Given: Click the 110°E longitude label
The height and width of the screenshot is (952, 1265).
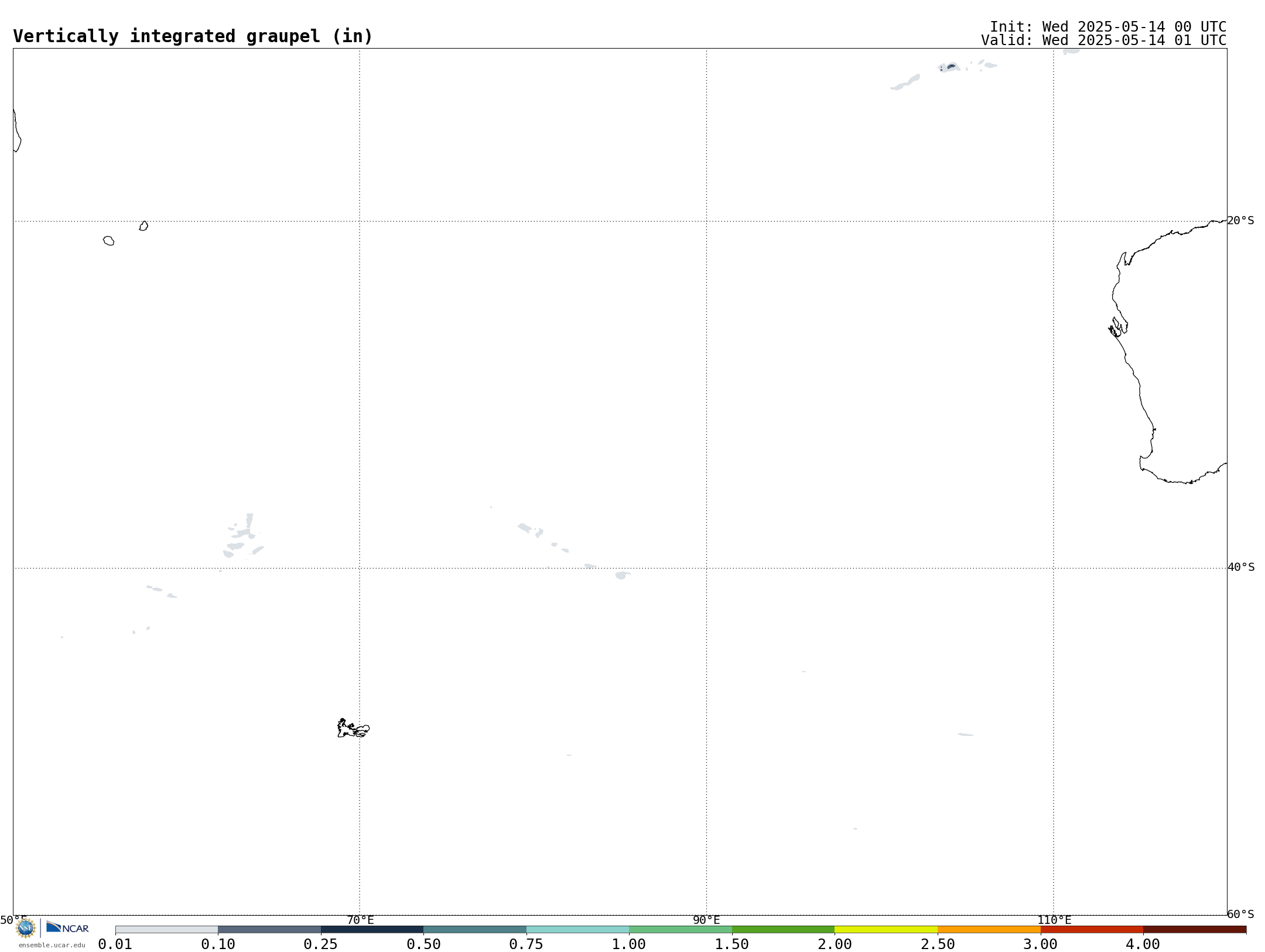Looking at the screenshot, I should (x=1054, y=920).
